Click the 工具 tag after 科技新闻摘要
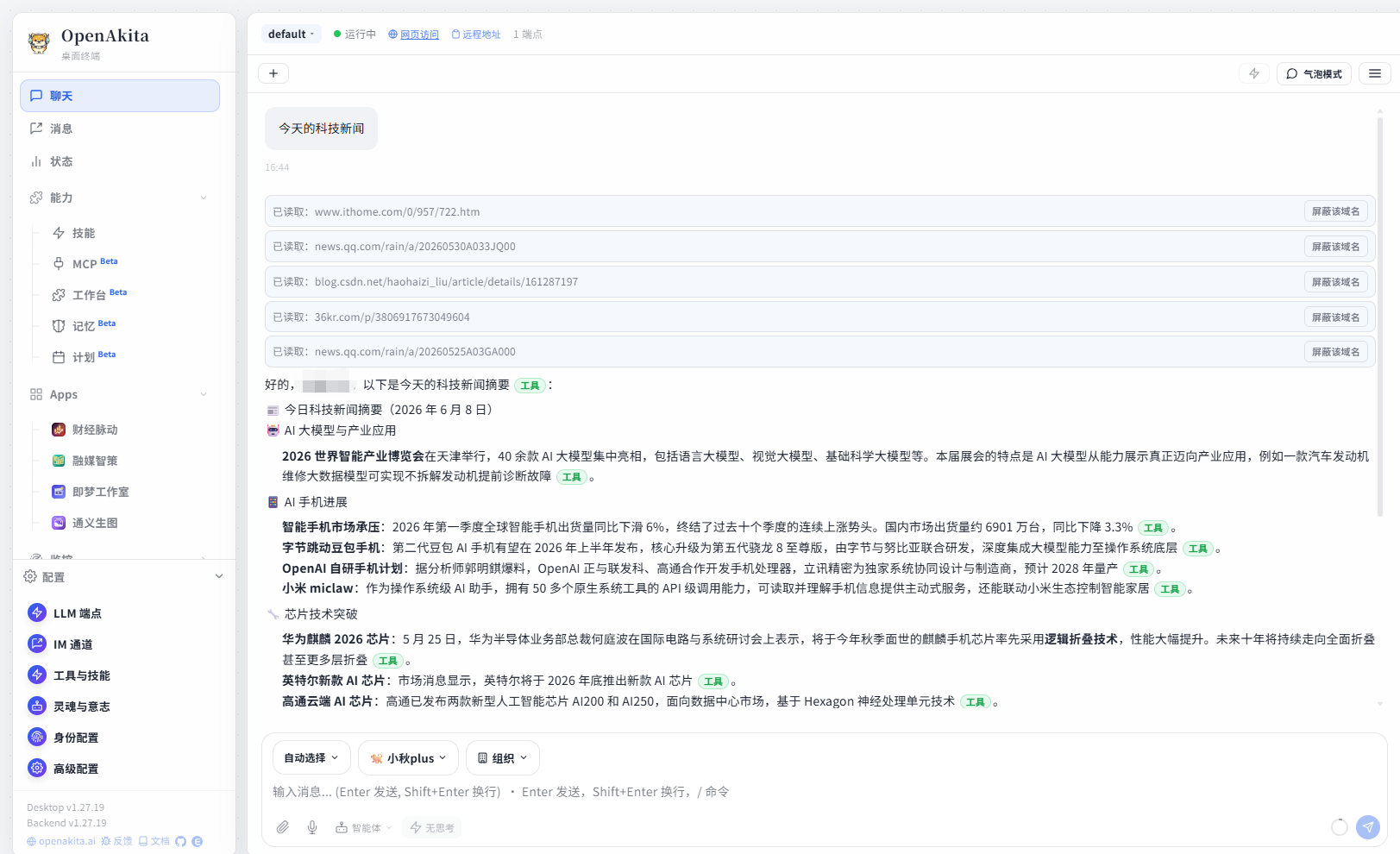 coord(530,386)
